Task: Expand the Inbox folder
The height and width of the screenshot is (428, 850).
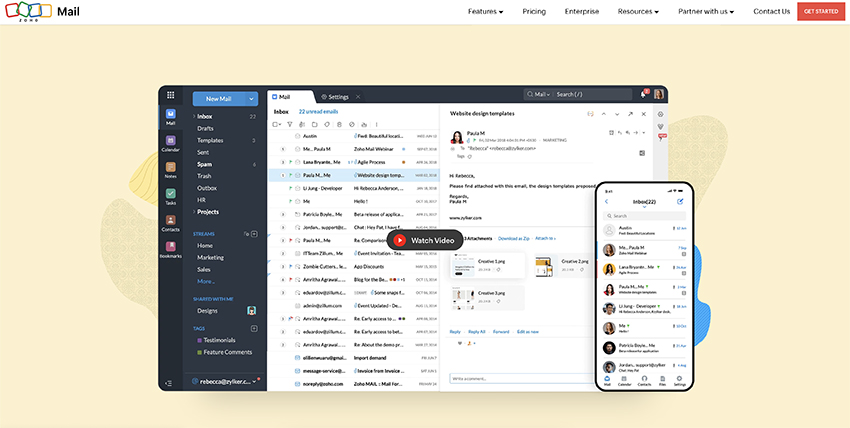Action: [194, 116]
